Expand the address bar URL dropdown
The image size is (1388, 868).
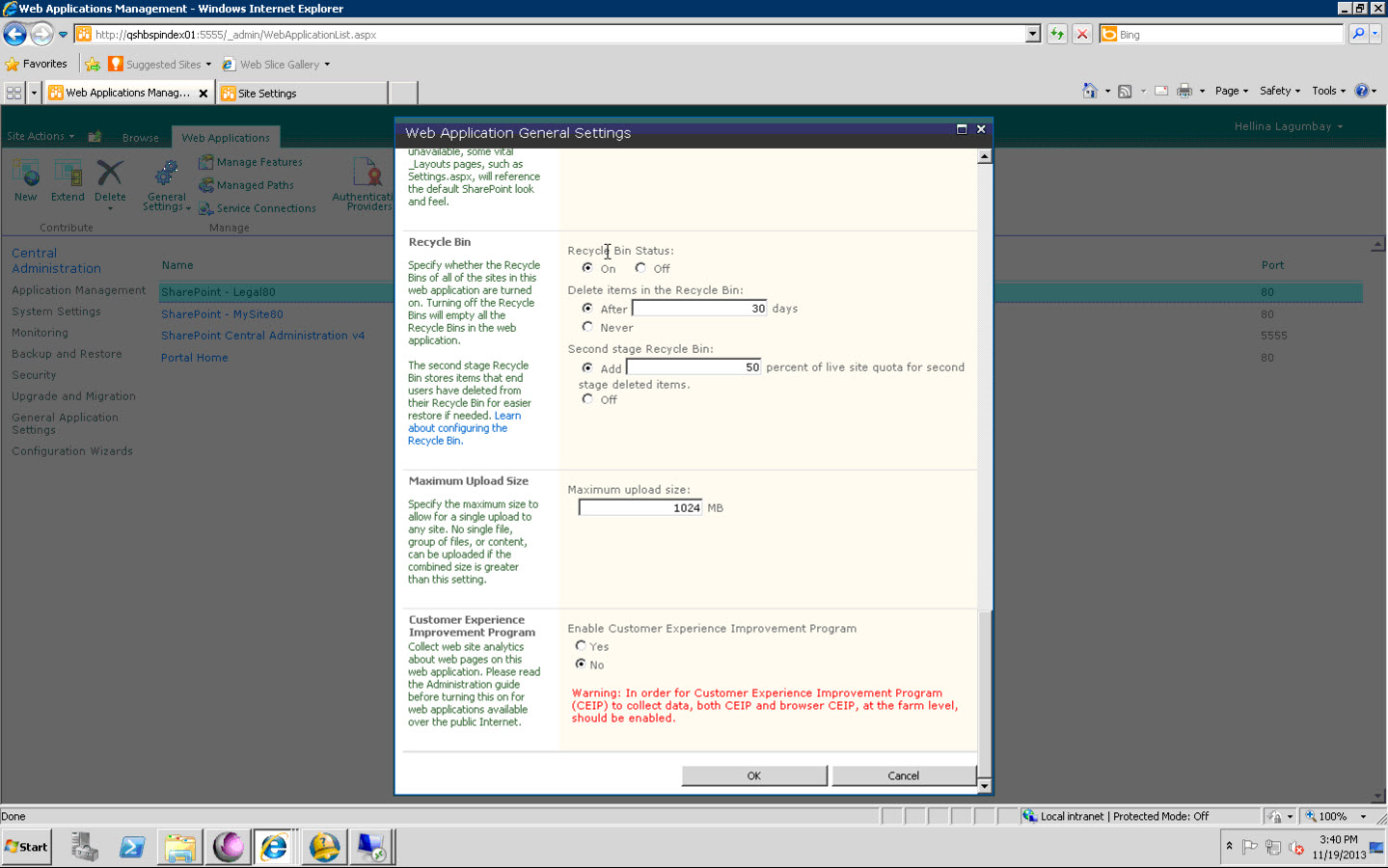pyautogui.click(x=1033, y=34)
